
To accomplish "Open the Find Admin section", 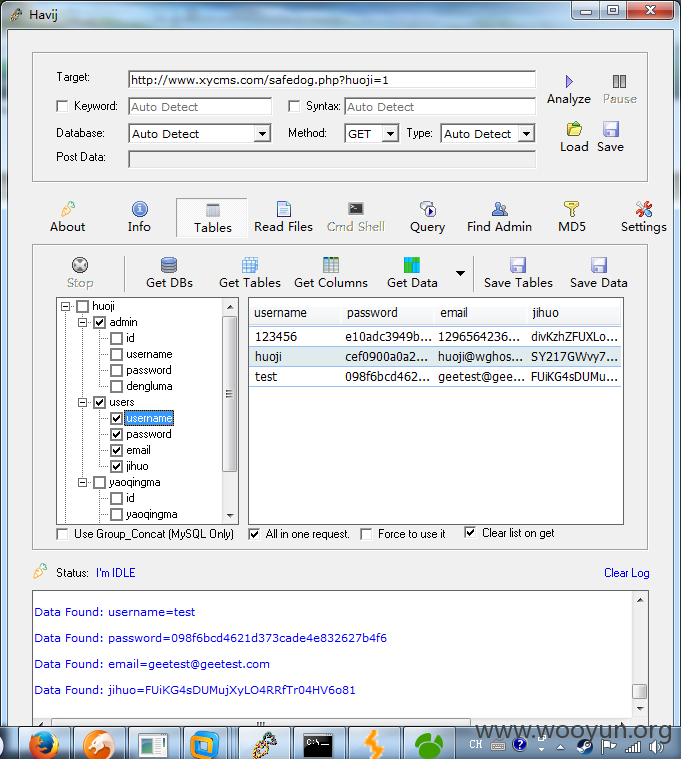I will [499, 218].
